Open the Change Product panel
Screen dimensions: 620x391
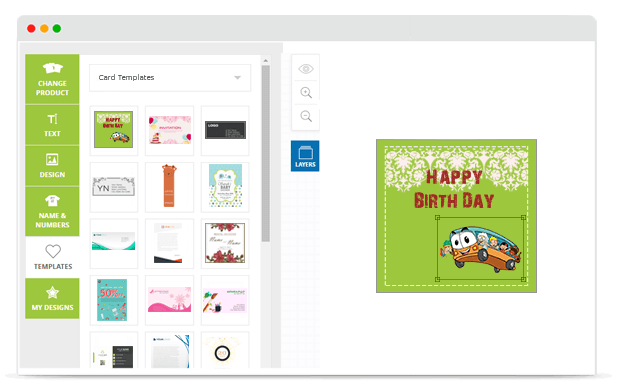click(52, 79)
